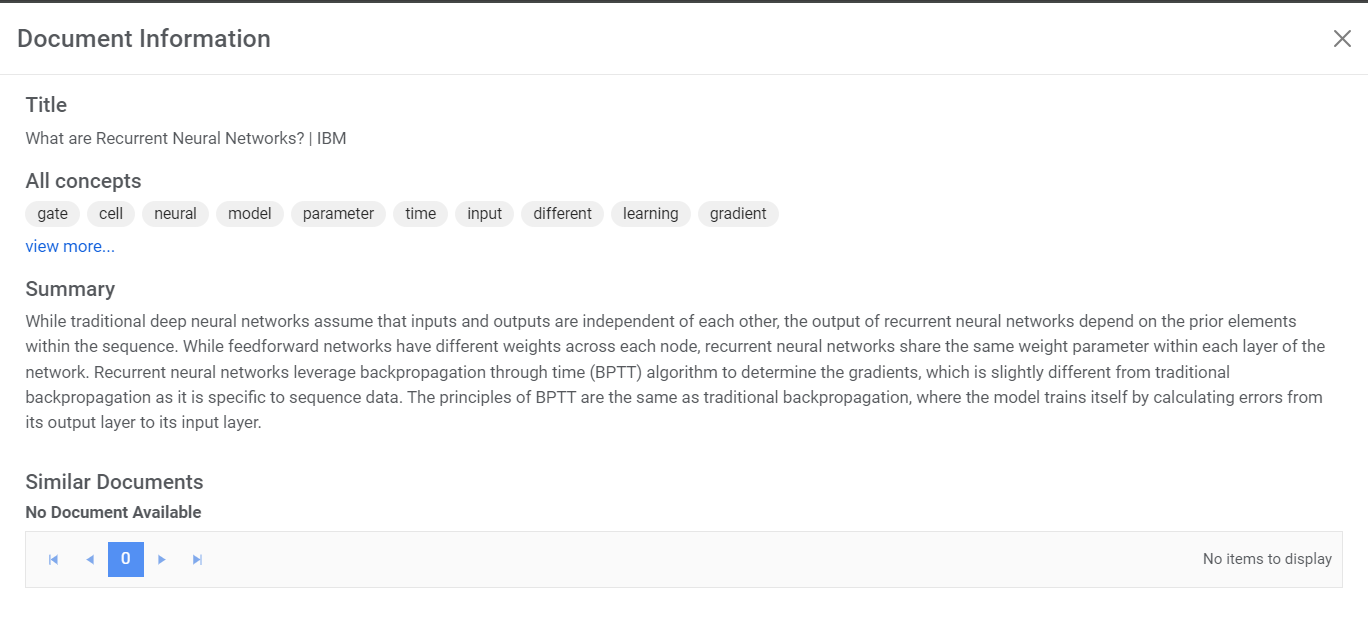This screenshot has width=1368, height=618.
Task: Pick the "input" concept chip
Action: coord(485,213)
